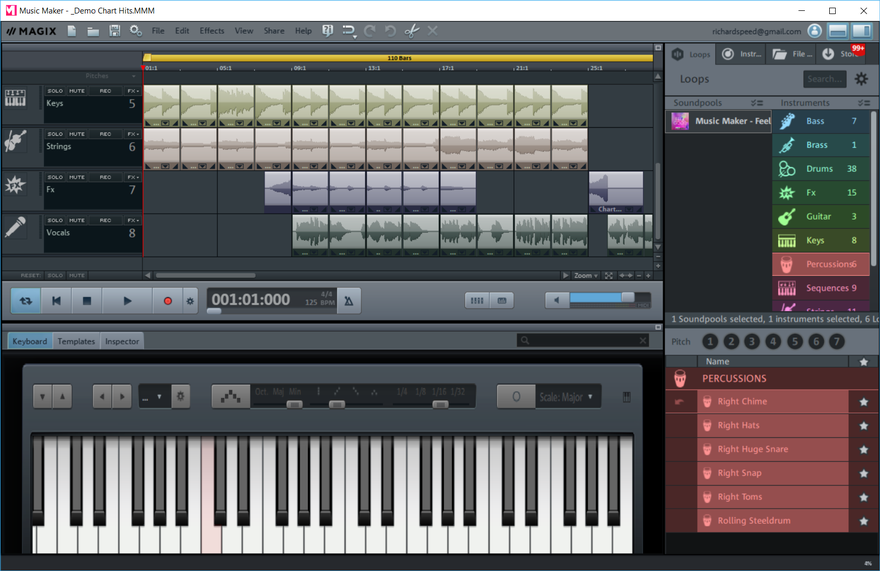The image size is (880, 571).
Task: Open the FX dropdown on the Keys track
Action: point(133,91)
